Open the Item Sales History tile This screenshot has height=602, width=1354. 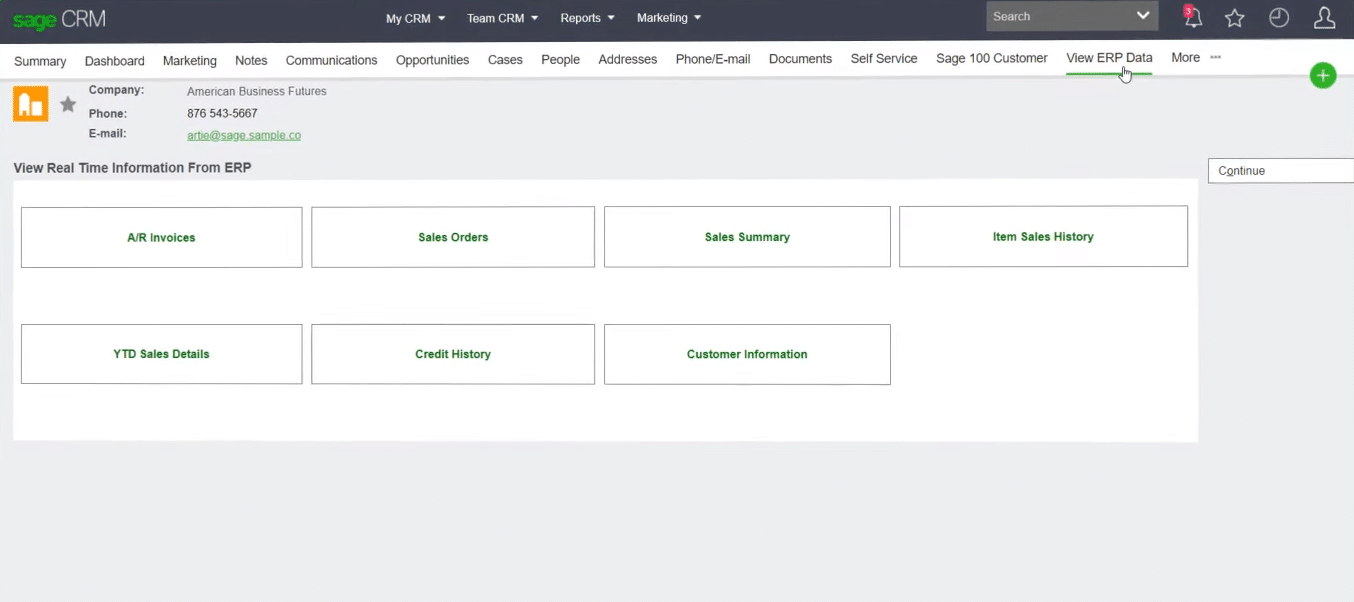pos(1043,237)
